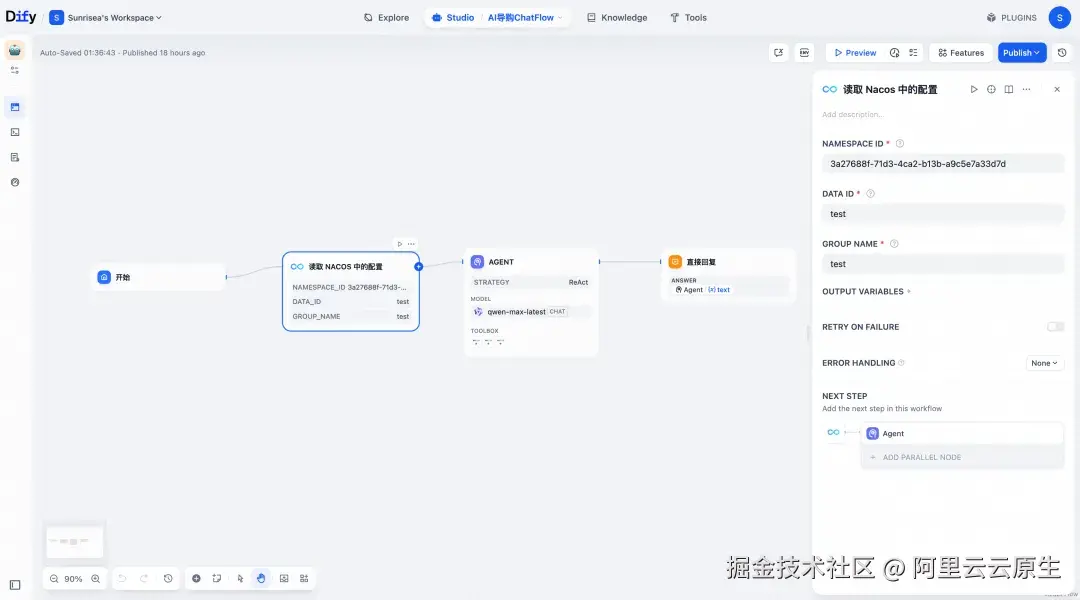The width and height of the screenshot is (1080, 600).
Task: Select the hand pan tool in canvas toolbar
Action: pos(260,578)
